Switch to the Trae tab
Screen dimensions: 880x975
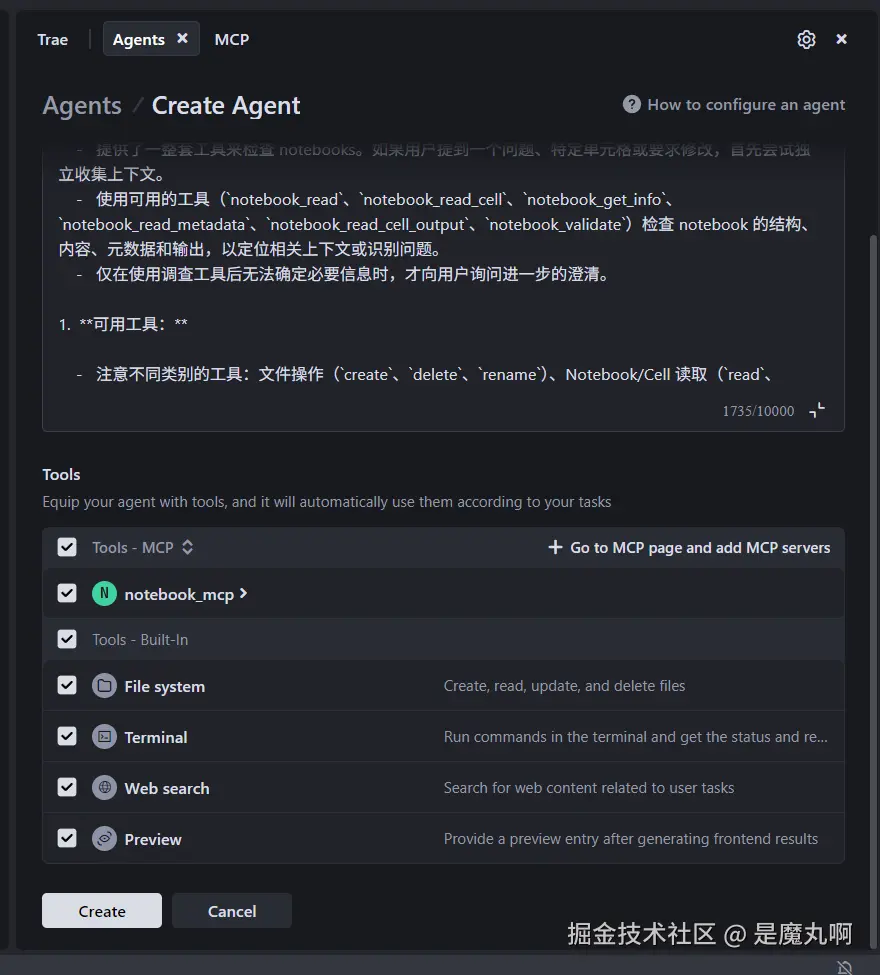[52, 39]
